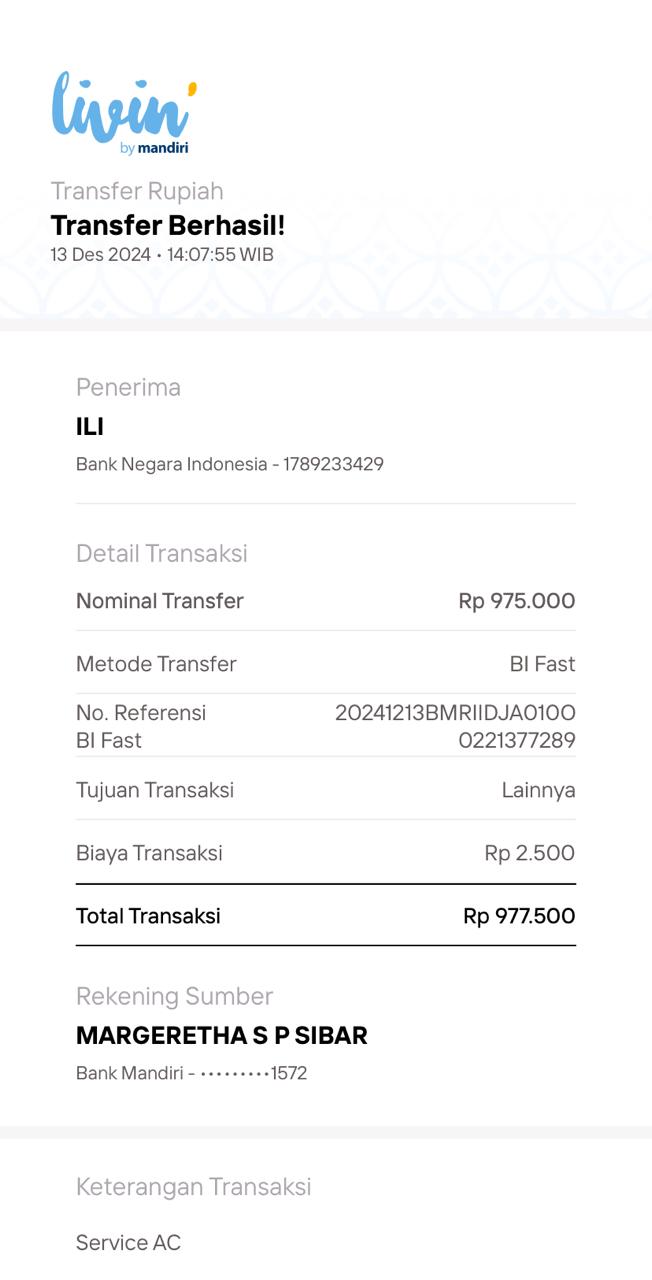Select the transaction date and time text
The image size is (652, 1280).
[162, 254]
